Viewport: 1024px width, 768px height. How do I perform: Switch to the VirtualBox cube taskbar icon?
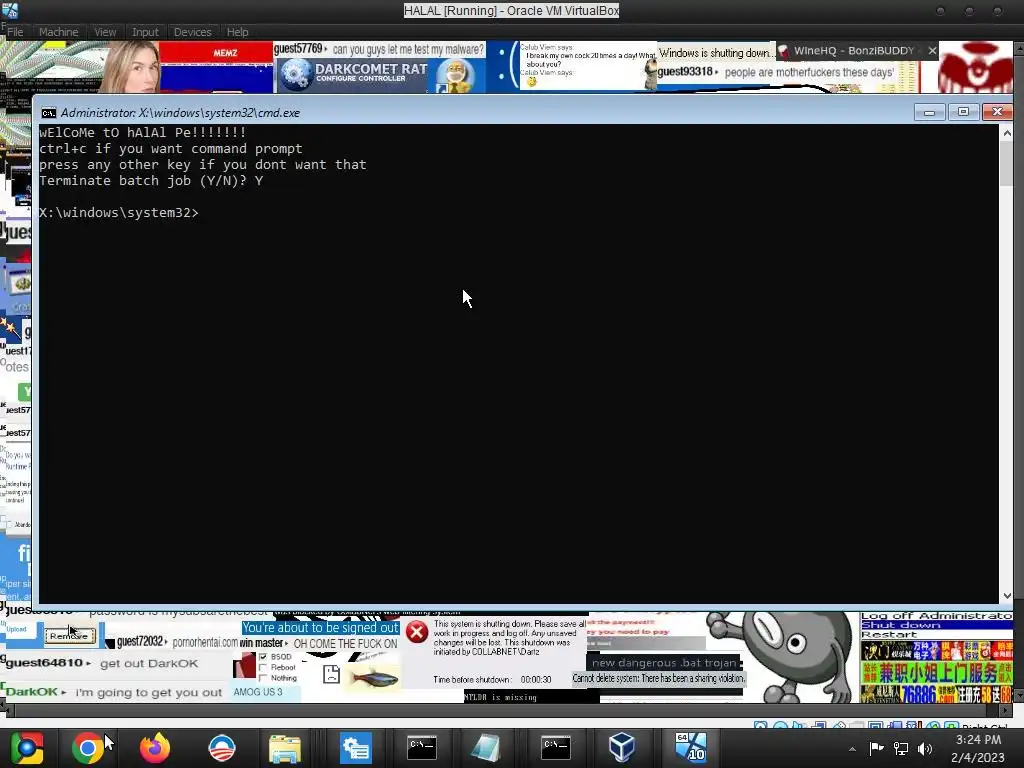[621, 747]
